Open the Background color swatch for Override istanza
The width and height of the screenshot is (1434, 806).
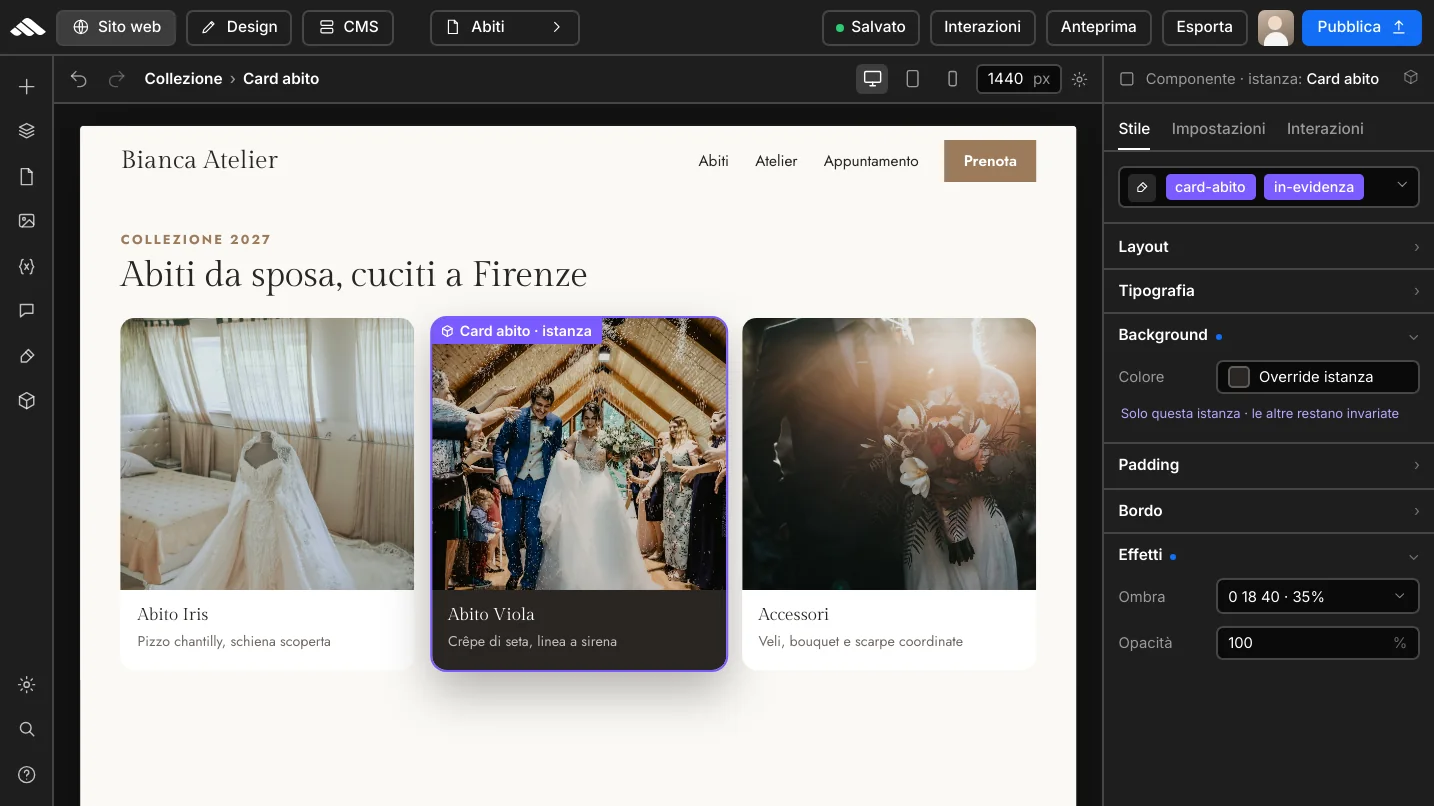point(1239,377)
